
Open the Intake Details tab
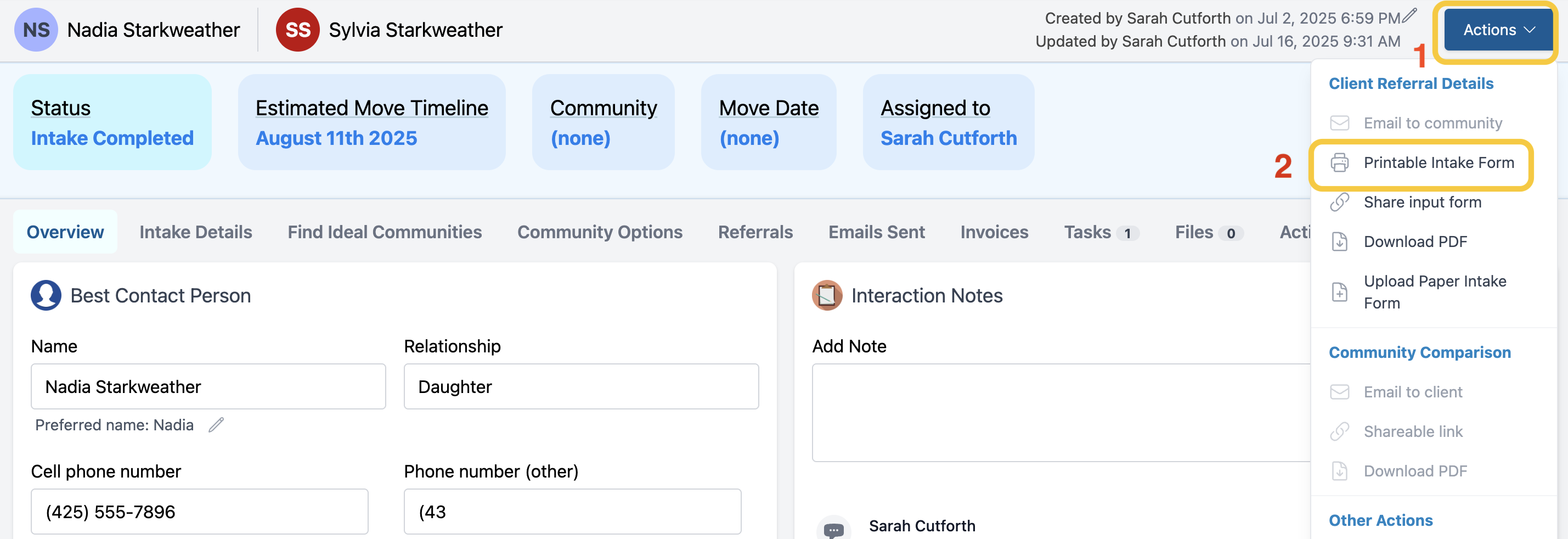click(195, 232)
